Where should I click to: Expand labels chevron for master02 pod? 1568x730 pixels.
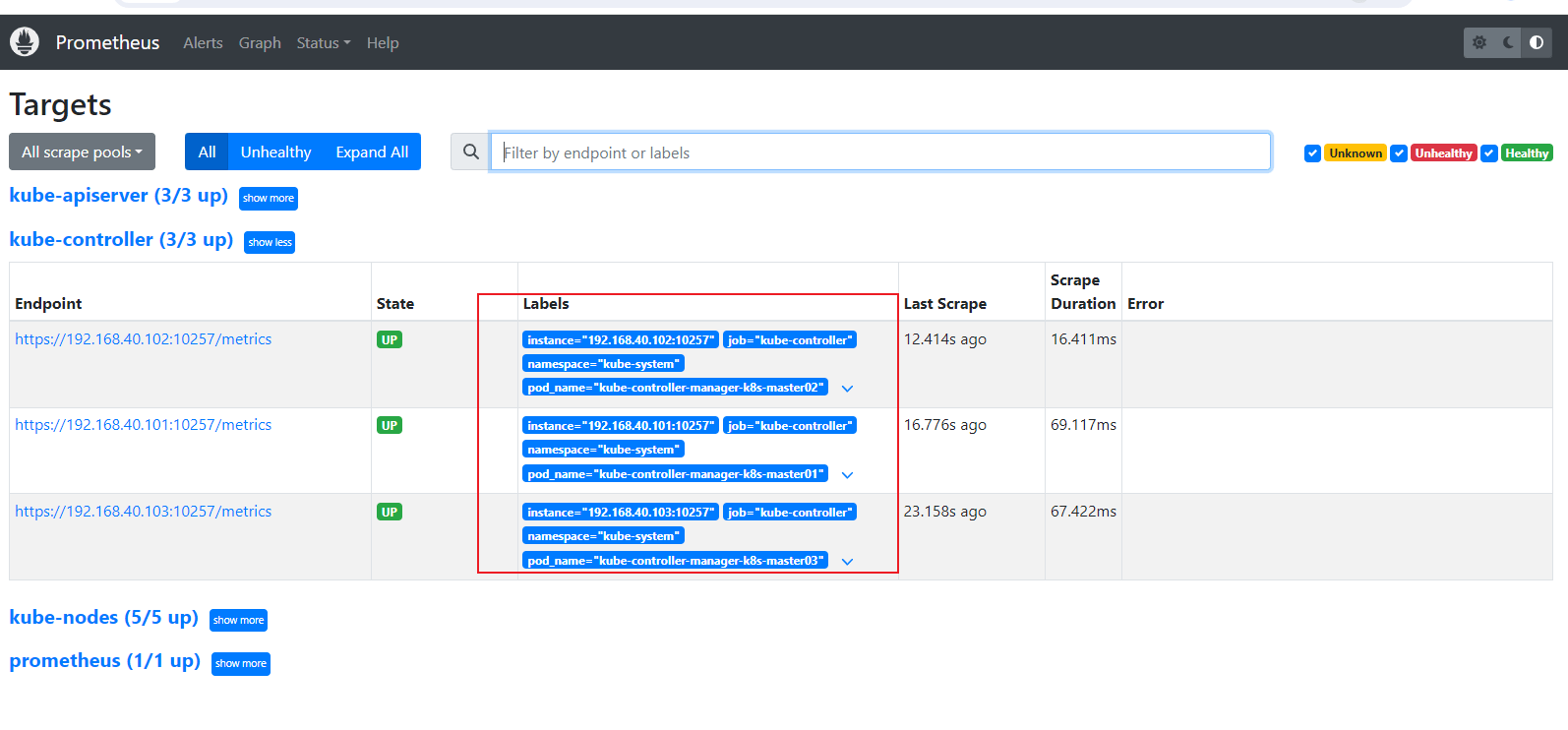pos(847,389)
